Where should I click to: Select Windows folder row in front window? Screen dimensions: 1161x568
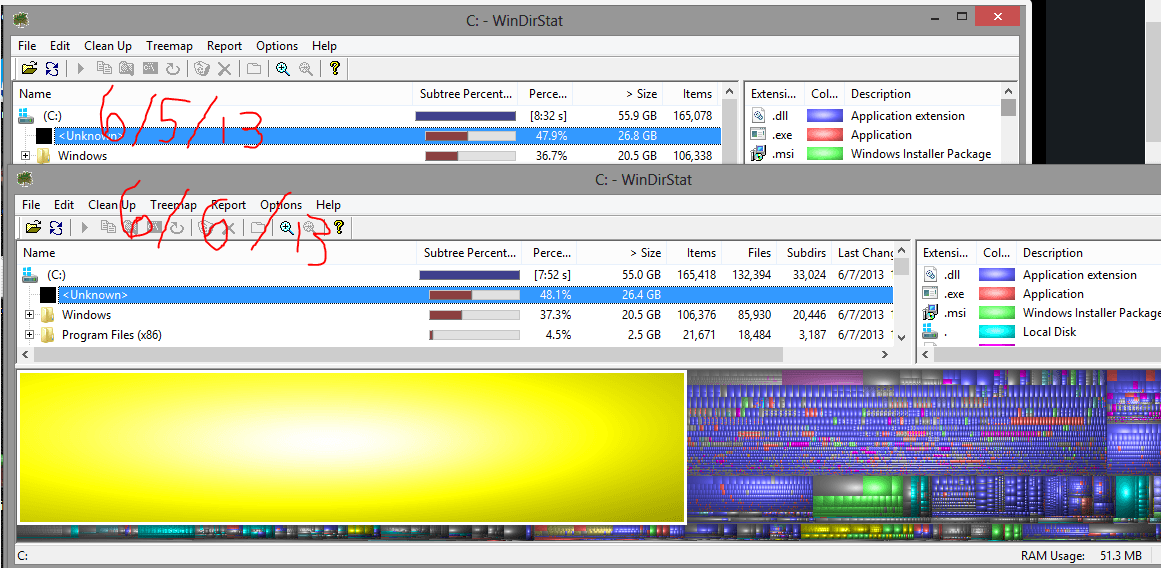(x=455, y=315)
